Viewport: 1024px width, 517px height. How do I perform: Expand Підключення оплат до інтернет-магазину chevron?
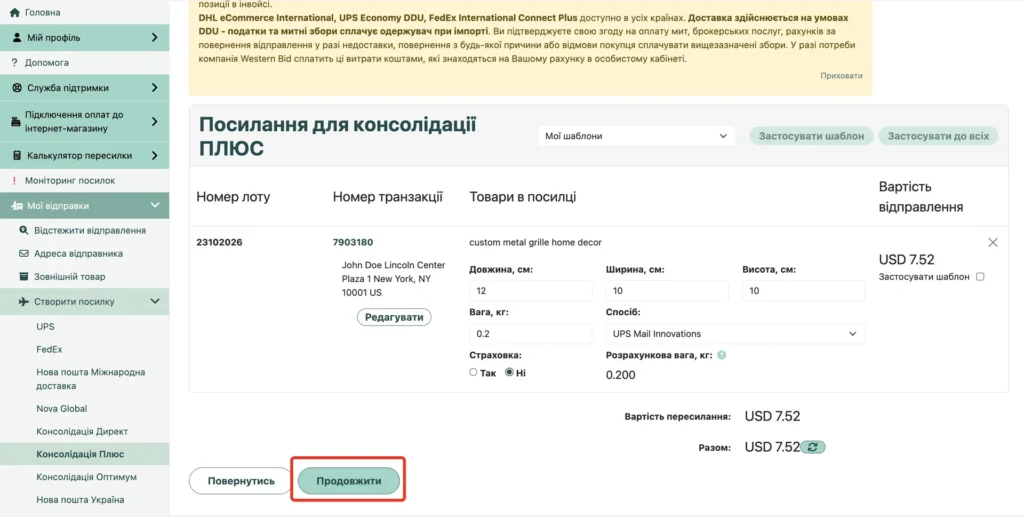(x=155, y=121)
